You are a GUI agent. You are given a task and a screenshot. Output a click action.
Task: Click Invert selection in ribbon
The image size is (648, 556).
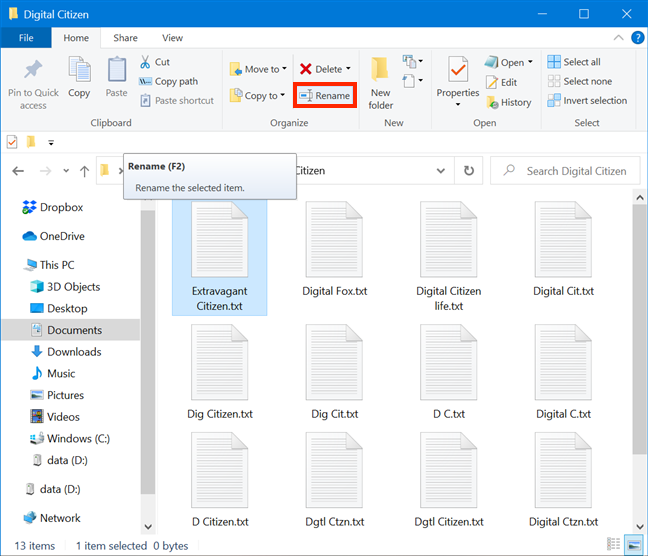[x=587, y=100]
